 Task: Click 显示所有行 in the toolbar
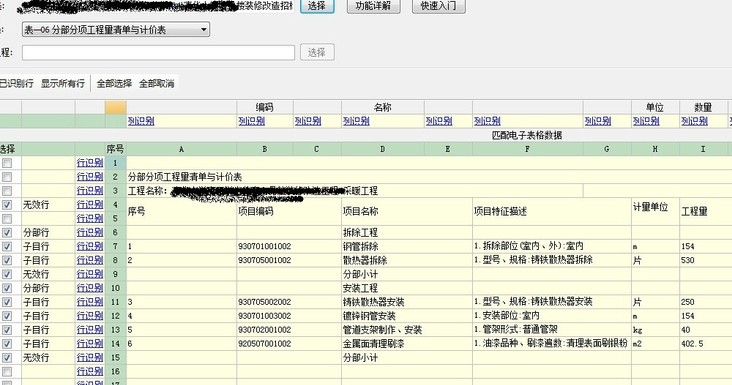(x=63, y=84)
